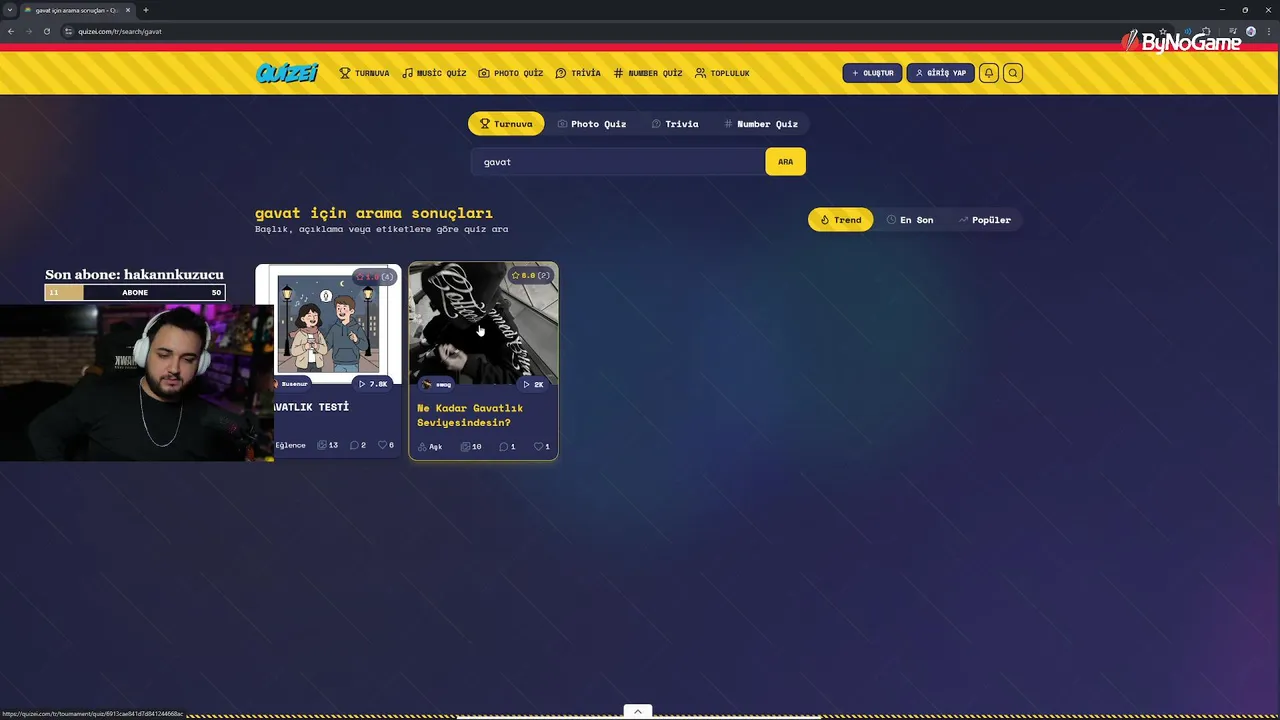Sort results by En Son

pyautogui.click(x=910, y=220)
